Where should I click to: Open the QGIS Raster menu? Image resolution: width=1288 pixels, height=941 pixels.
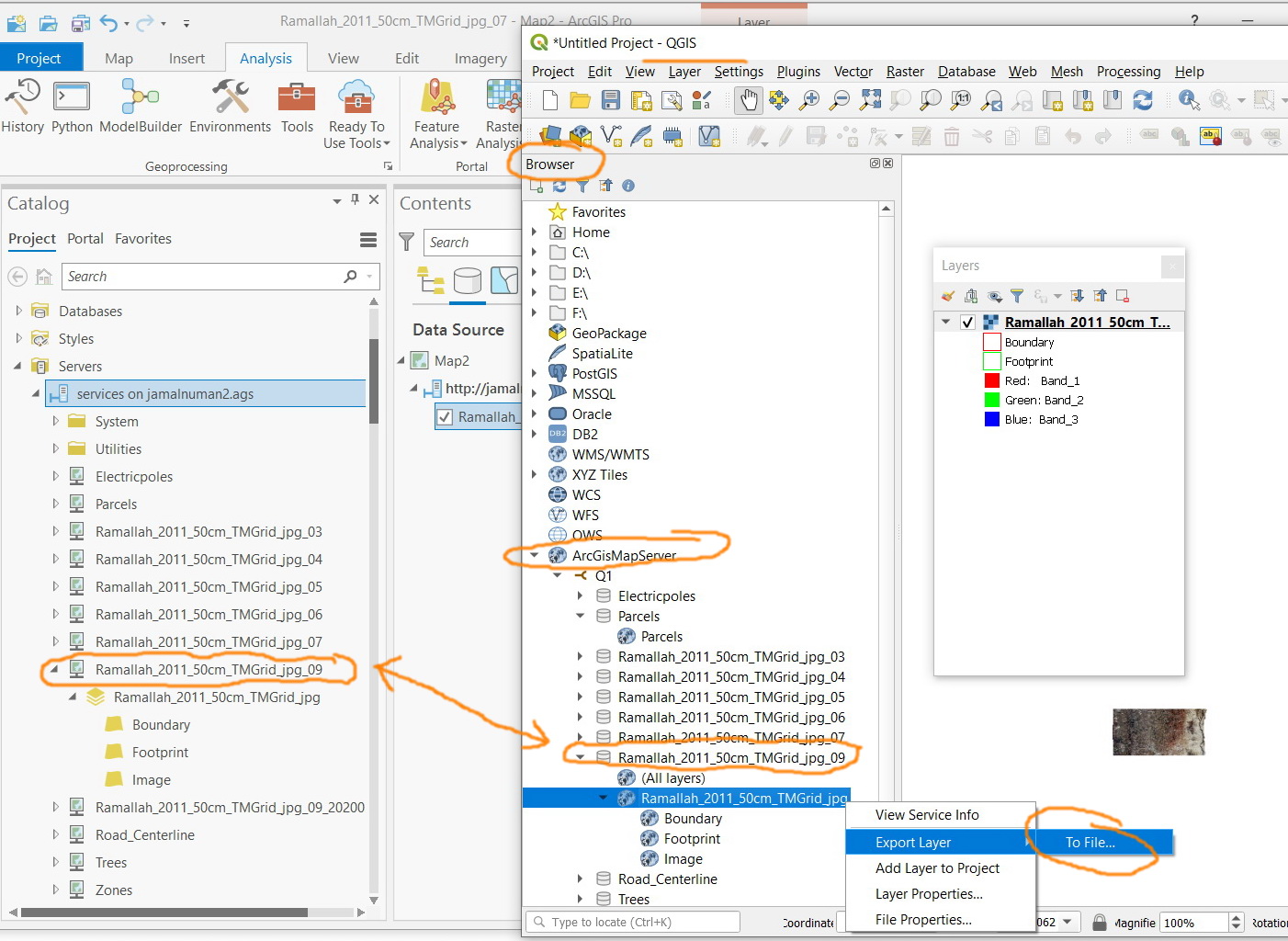(905, 72)
